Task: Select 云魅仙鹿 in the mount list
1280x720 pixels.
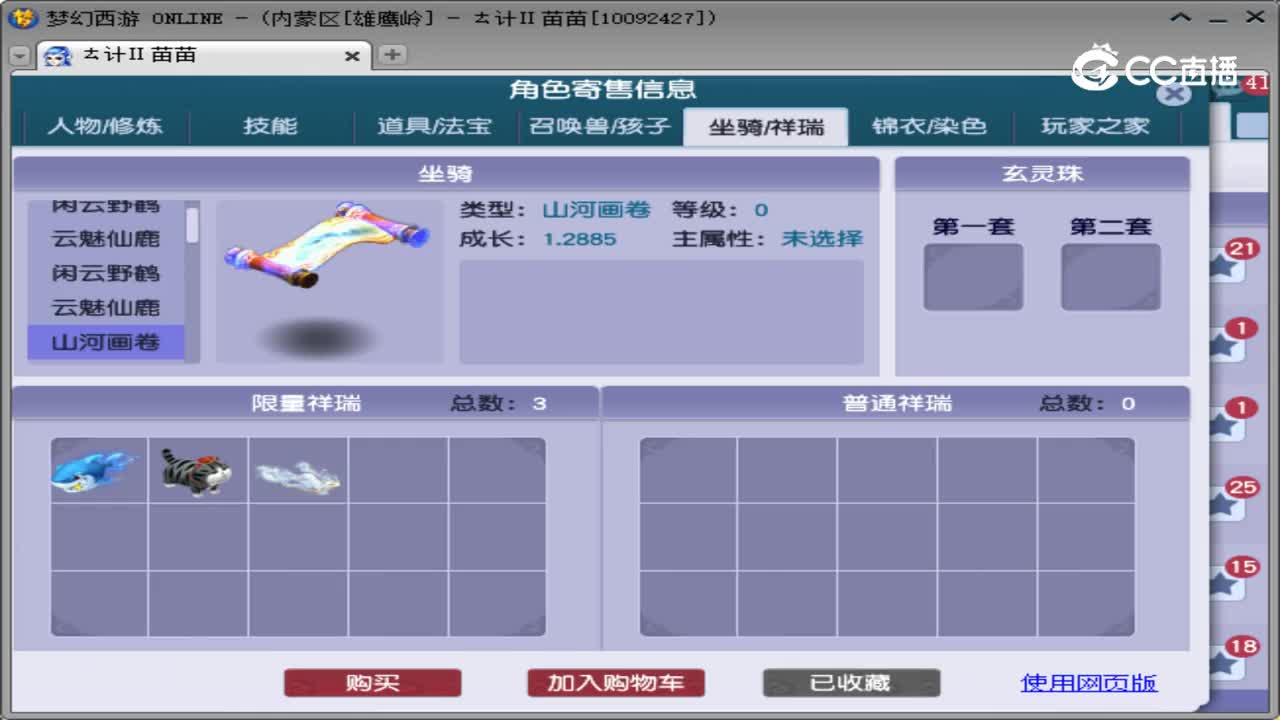Action: (105, 238)
